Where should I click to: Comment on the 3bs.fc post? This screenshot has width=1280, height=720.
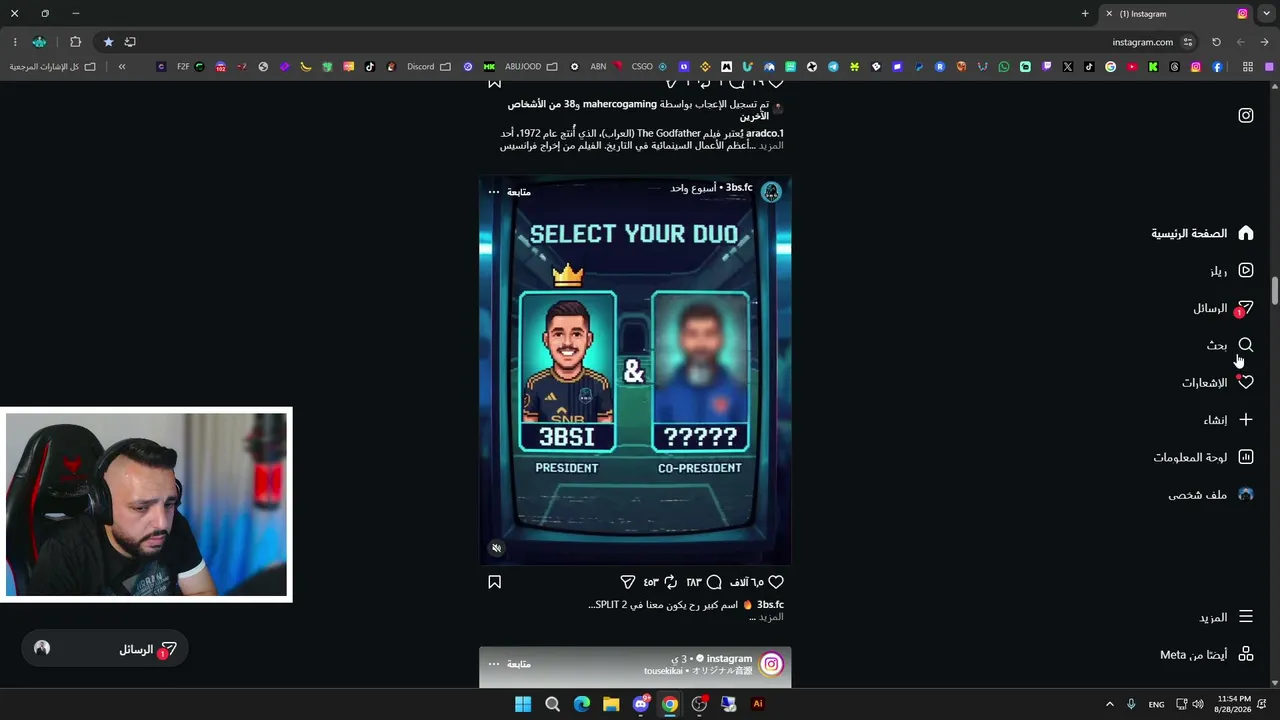[714, 582]
